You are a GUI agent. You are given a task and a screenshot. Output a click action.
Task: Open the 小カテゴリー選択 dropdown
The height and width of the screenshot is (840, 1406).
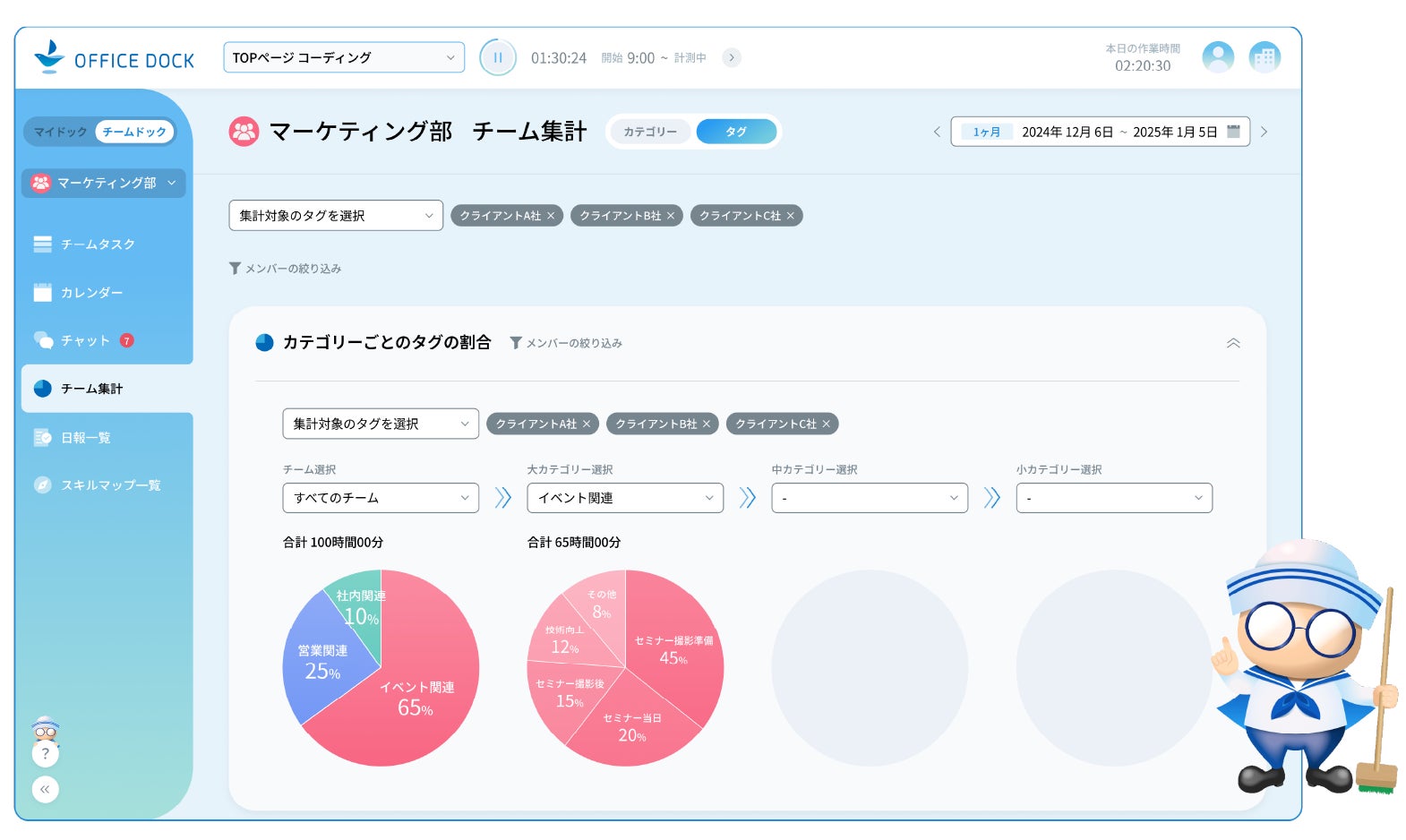1114,498
